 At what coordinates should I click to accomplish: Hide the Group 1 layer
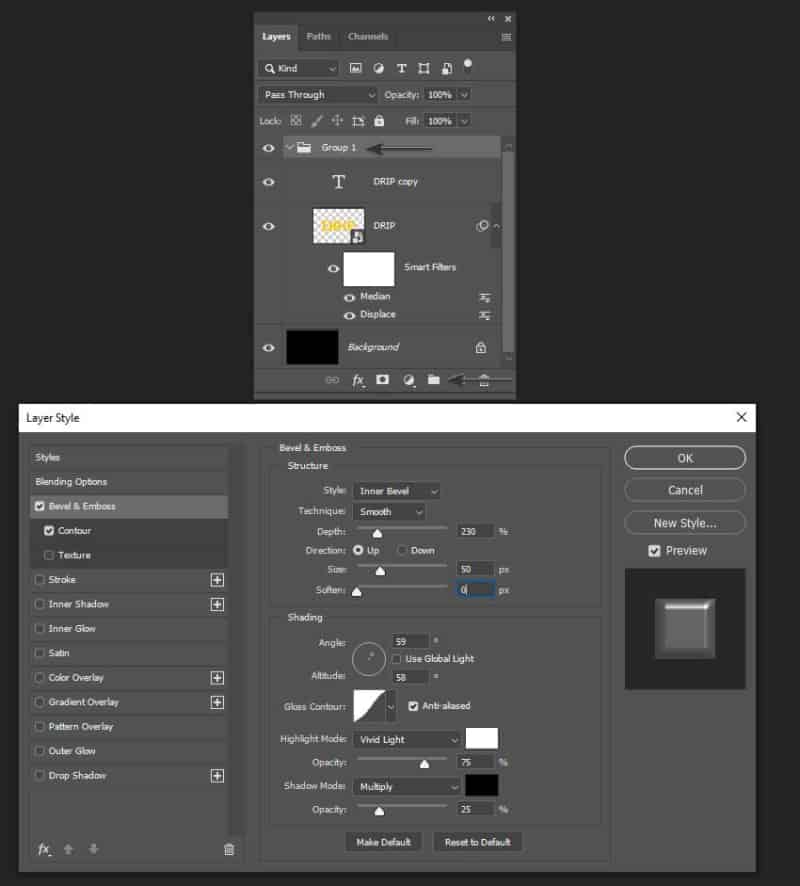(x=269, y=148)
